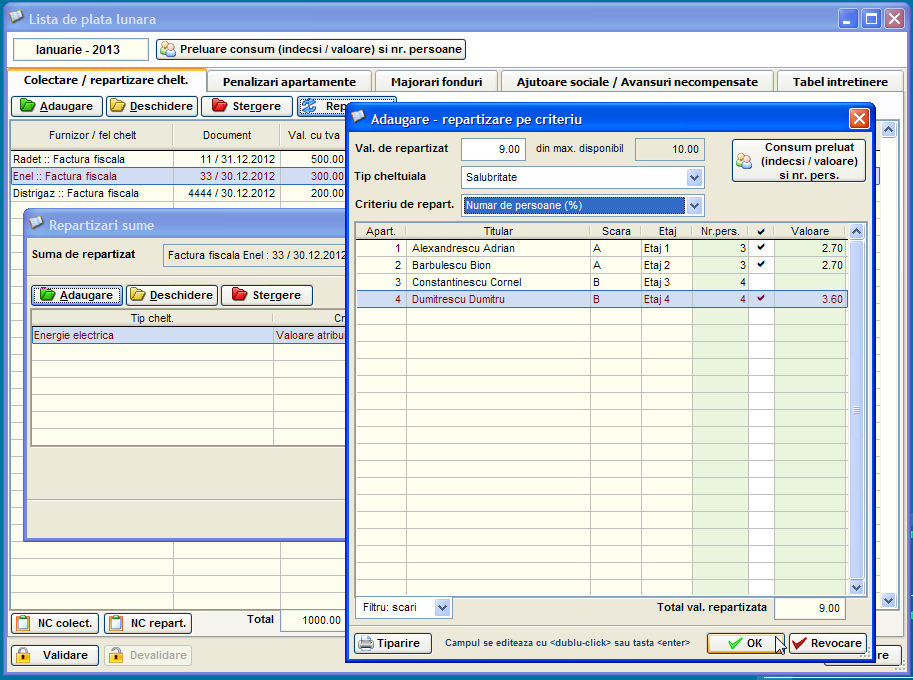Open the Tabel intretinere tab
This screenshot has width=913, height=680.
click(840, 82)
